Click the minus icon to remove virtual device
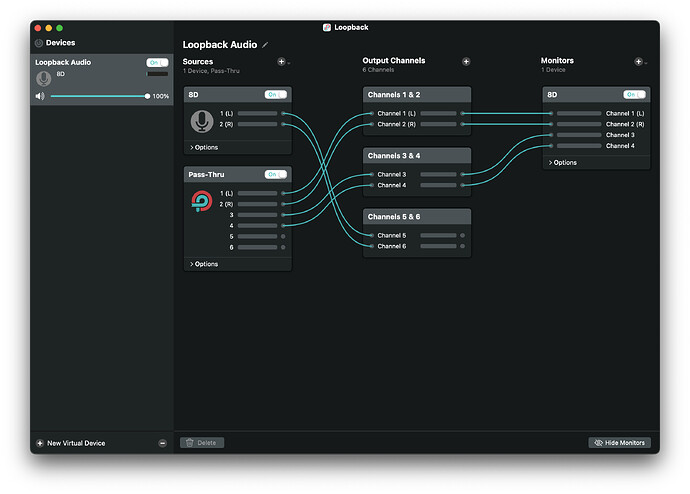The width and height of the screenshot is (690, 494). point(162,443)
